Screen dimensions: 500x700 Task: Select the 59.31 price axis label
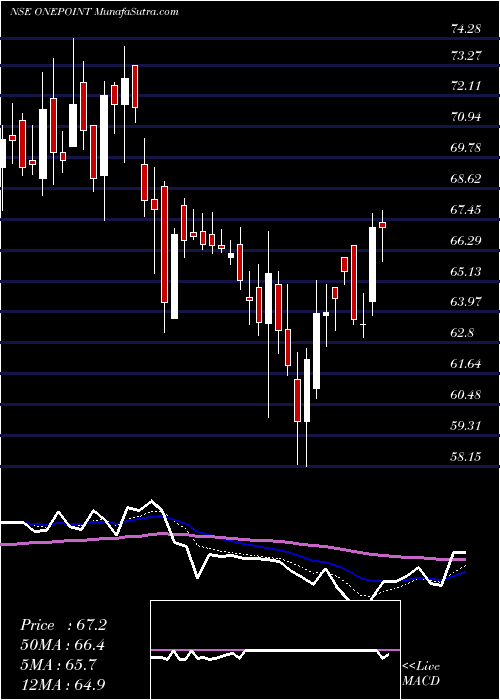tap(466, 425)
